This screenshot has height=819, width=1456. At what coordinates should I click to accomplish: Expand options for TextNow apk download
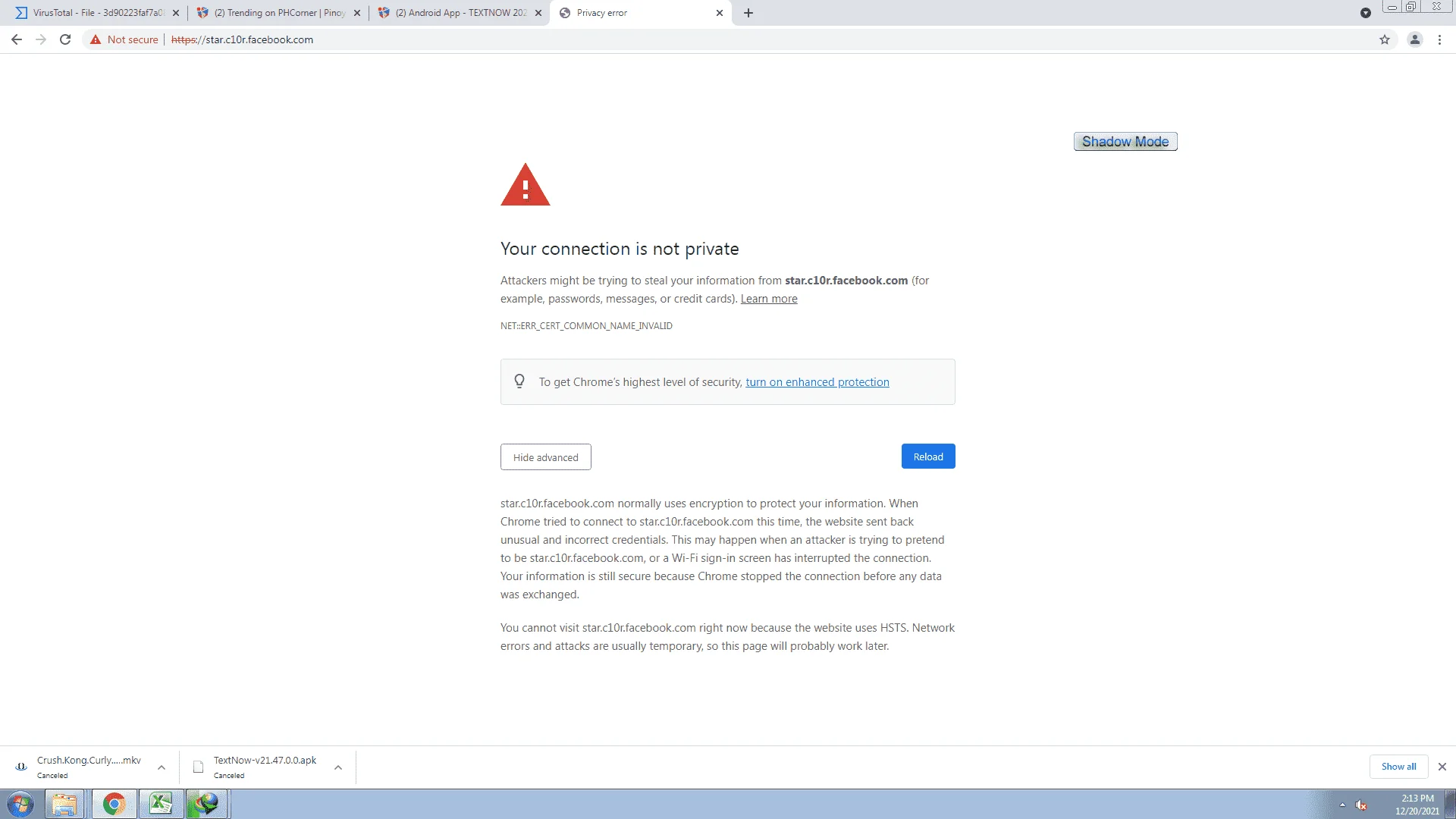click(338, 767)
